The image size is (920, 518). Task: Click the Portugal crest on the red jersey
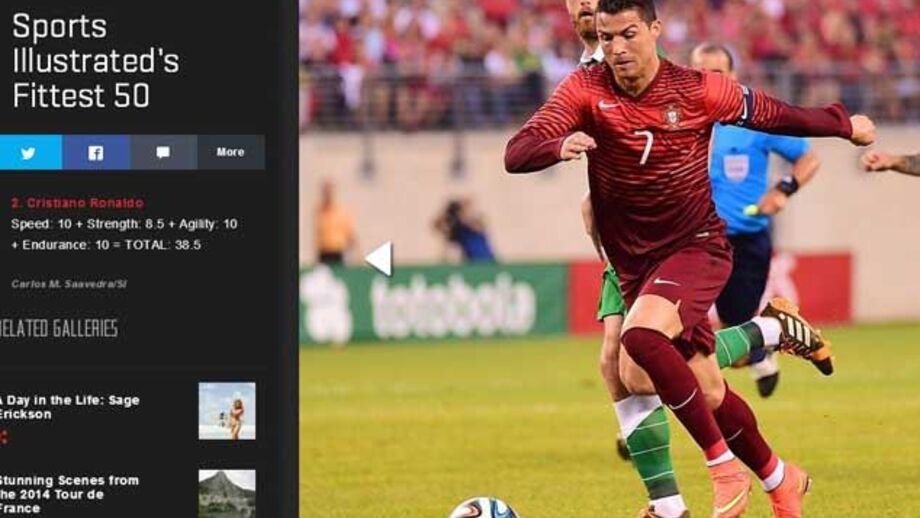click(x=672, y=116)
